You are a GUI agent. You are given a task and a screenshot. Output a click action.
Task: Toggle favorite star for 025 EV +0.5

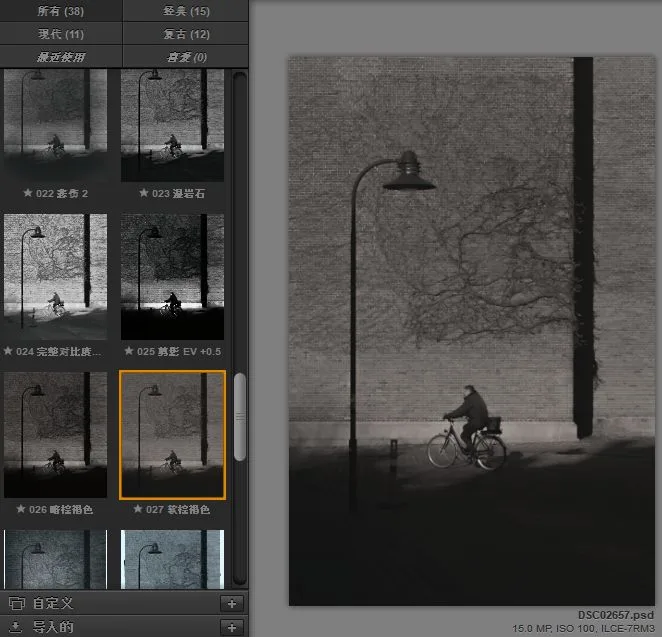[129, 351]
